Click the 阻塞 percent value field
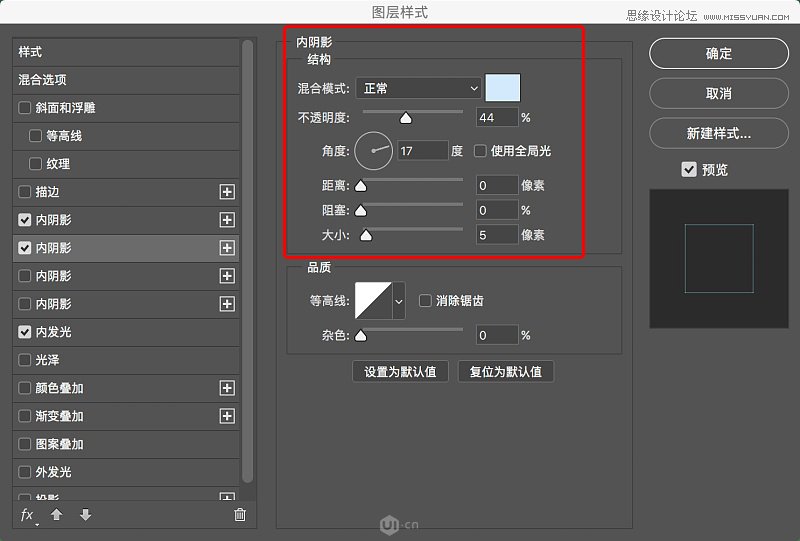 pyautogui.click(x=497, y=210)
